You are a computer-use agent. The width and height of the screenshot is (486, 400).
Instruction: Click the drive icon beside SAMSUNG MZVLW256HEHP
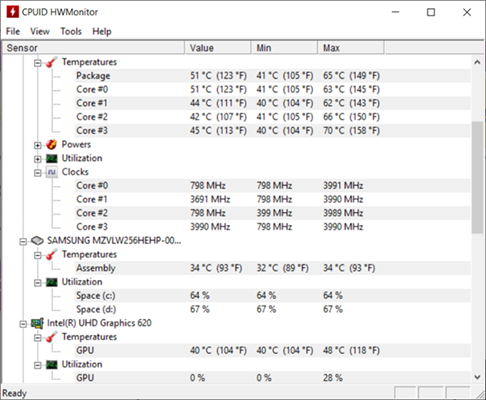(x=37, y=240)
